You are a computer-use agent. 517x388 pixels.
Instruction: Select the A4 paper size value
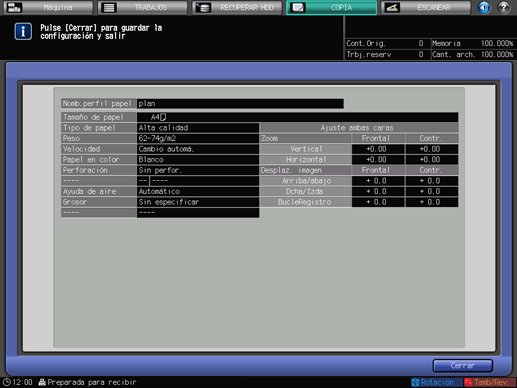pos(297,117)
